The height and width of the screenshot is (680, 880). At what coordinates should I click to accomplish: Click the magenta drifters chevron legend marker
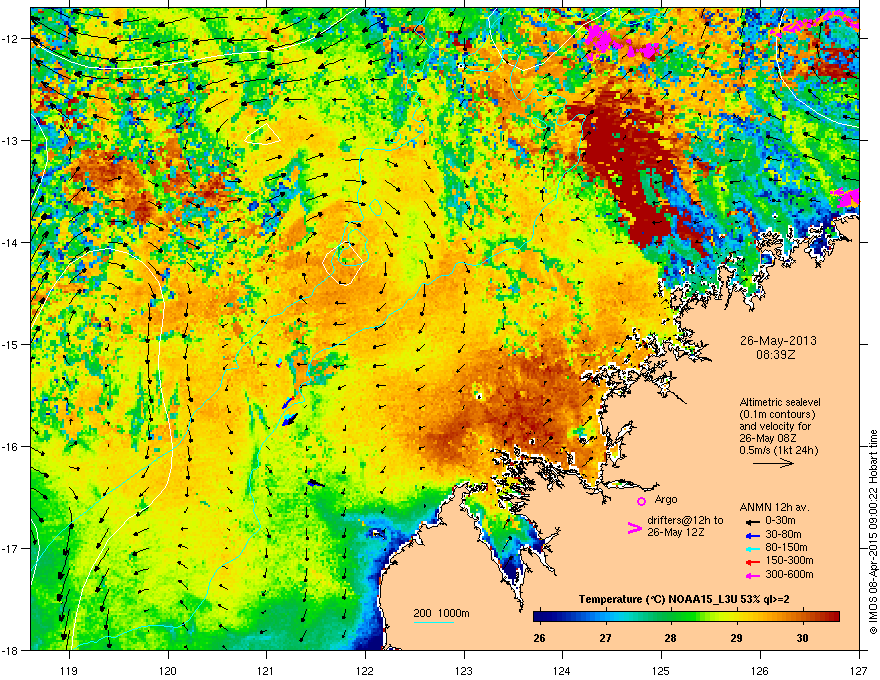634,527
